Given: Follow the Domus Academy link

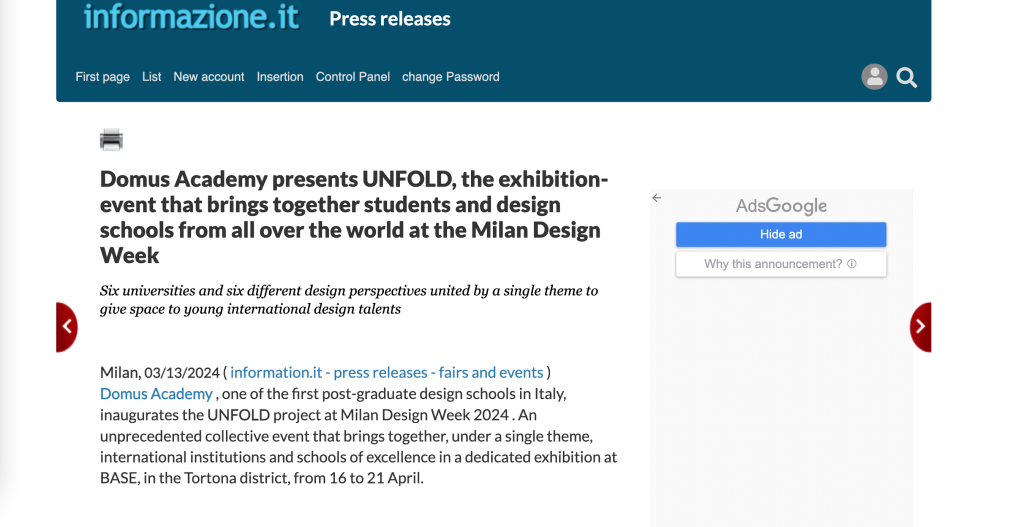Looking at the screenshot, I should pos(156,394).
